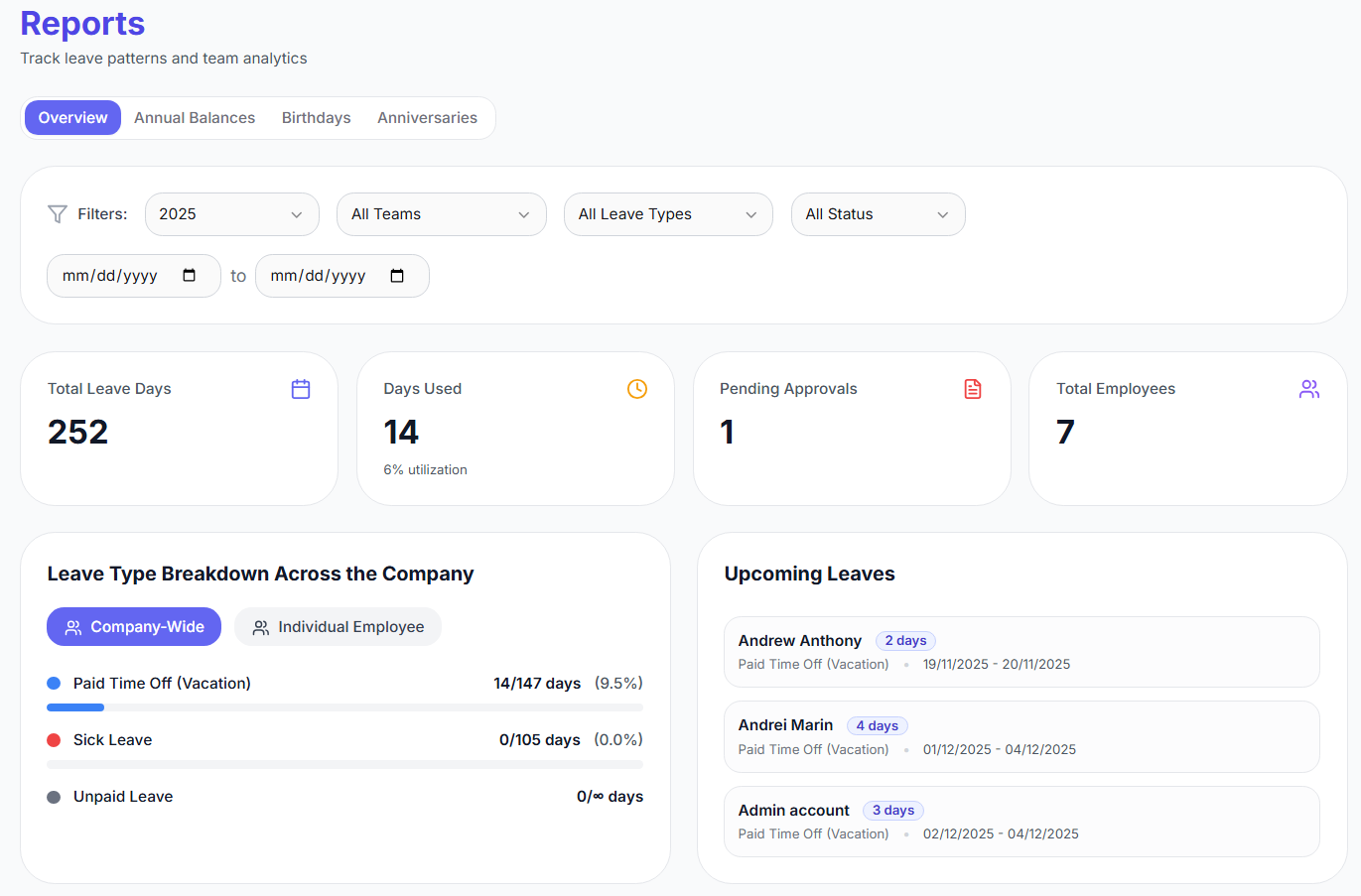Click the 2 days badge

click(x=905, y=640)
